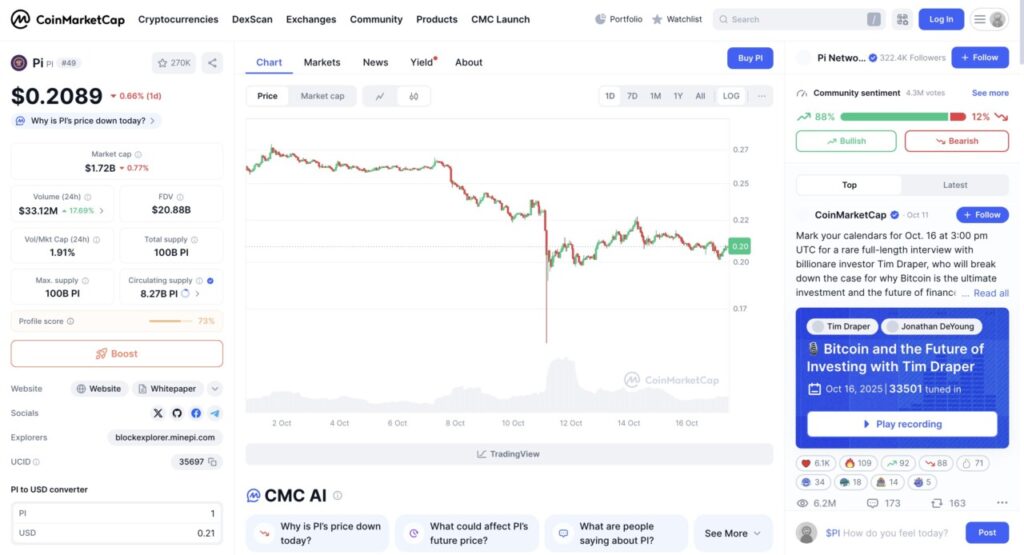Switch chart view to Market cap

[x=322, y=96]
